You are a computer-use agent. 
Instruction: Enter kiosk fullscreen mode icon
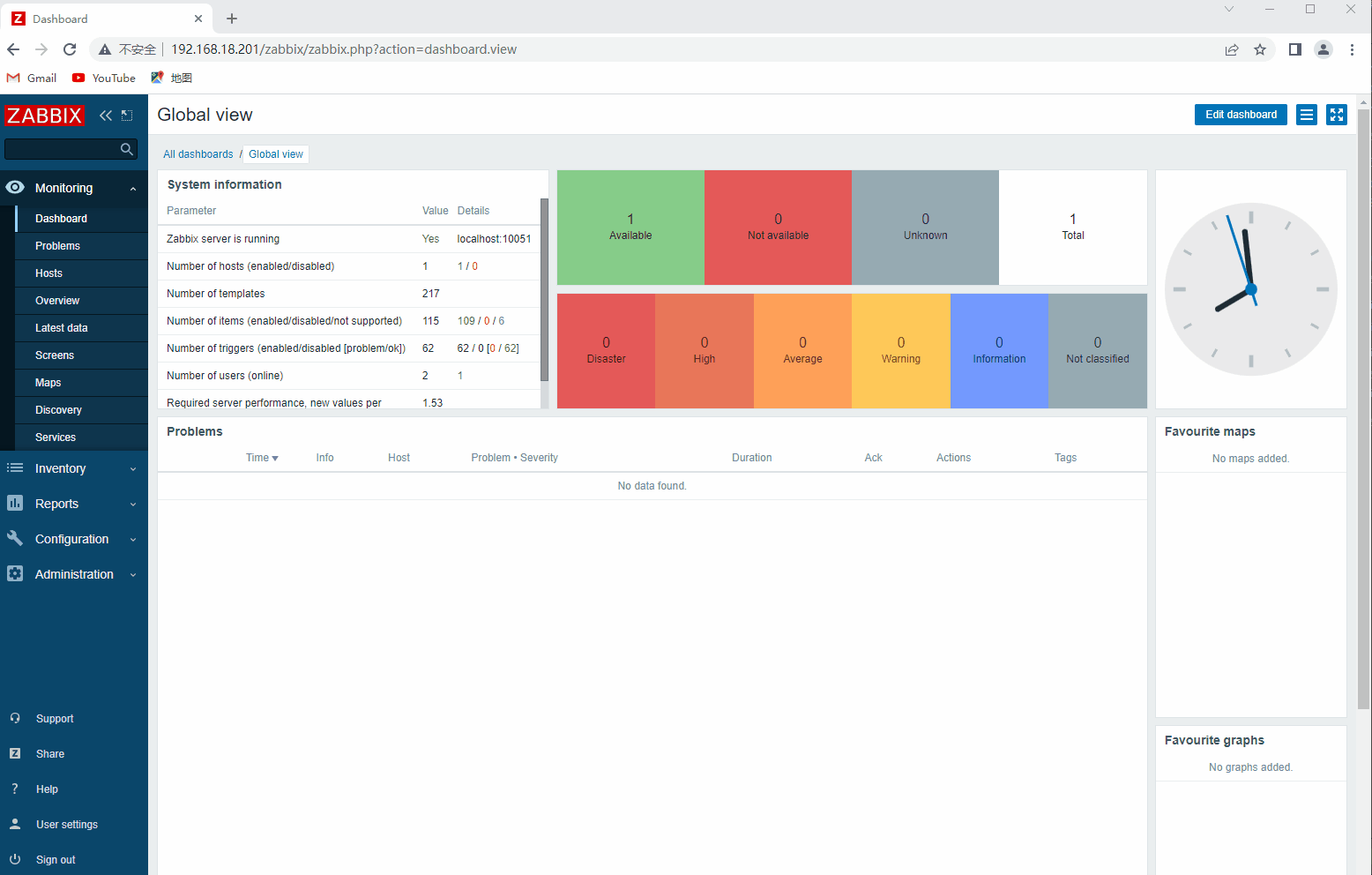tap(1337, 115)
